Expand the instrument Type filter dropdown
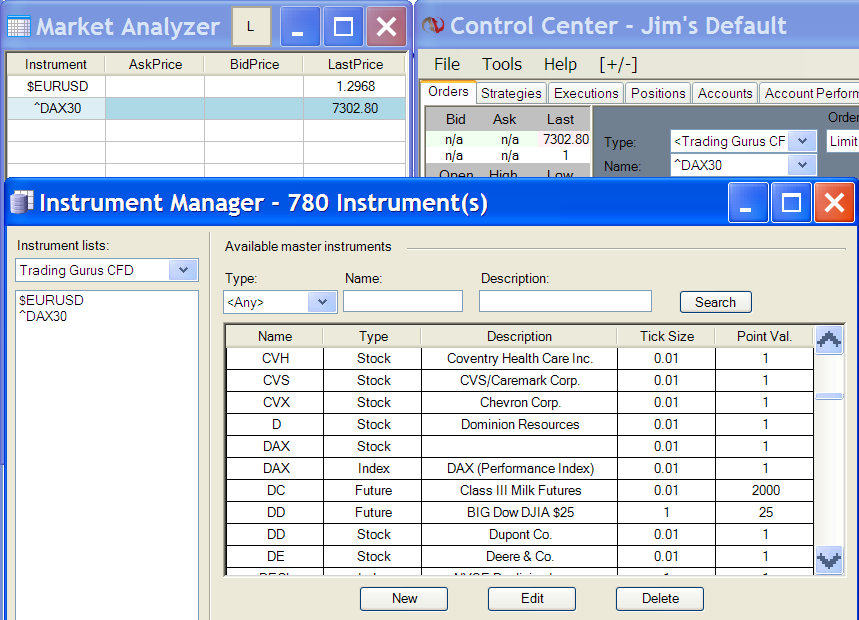The height and width of the screenshot is (620, 859). click(x=322, y=302)
